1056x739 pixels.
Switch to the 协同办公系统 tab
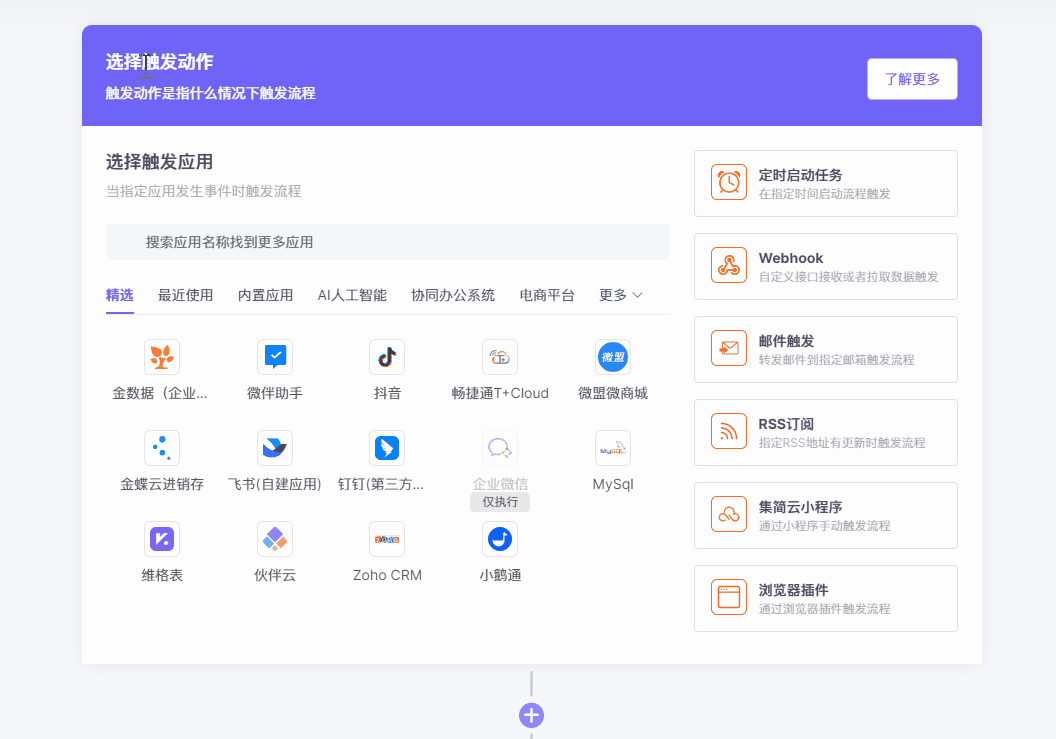tap(453, 295)
